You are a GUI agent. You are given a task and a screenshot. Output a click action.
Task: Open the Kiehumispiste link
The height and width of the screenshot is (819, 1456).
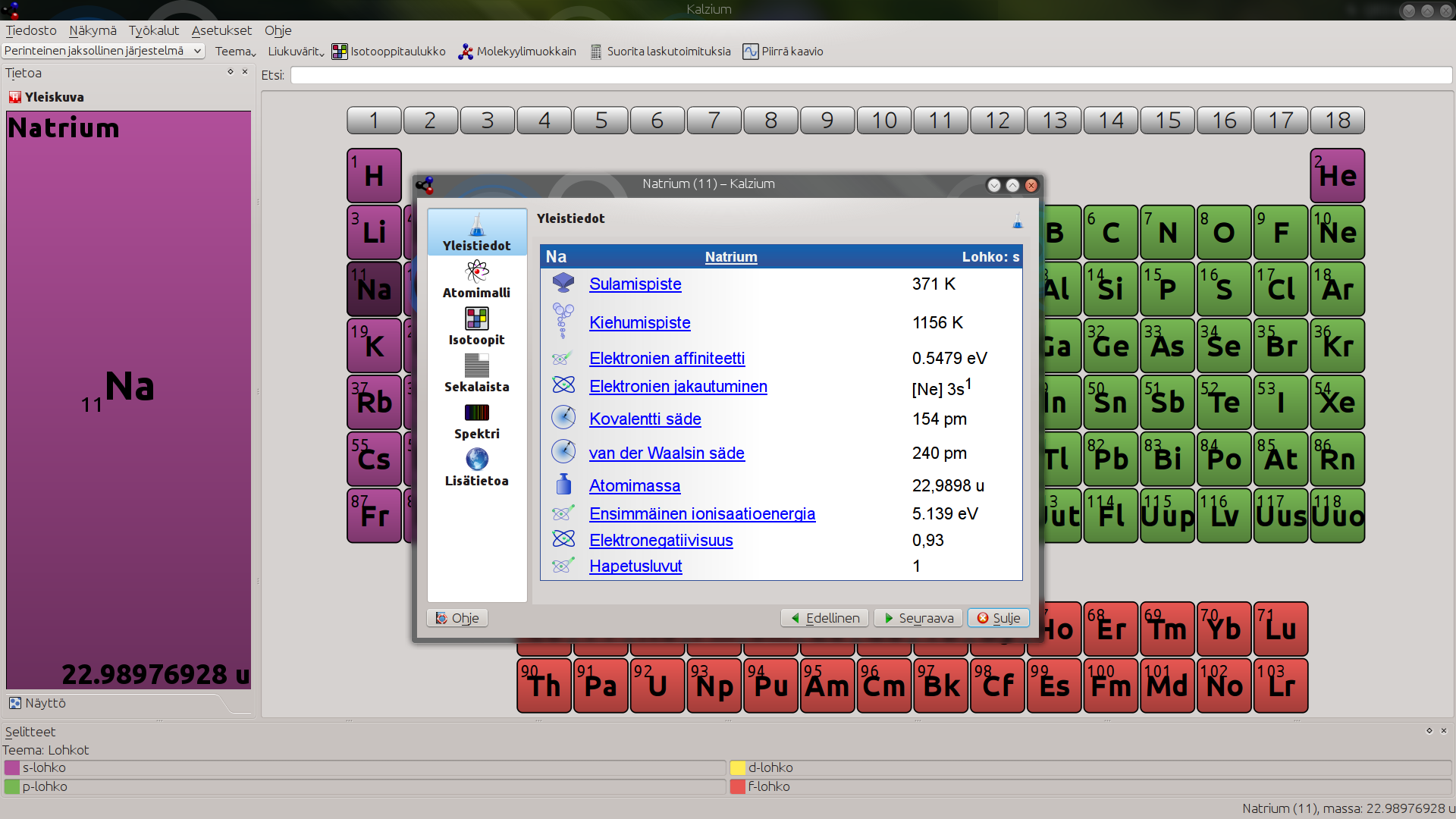click(x=640, y=322)
